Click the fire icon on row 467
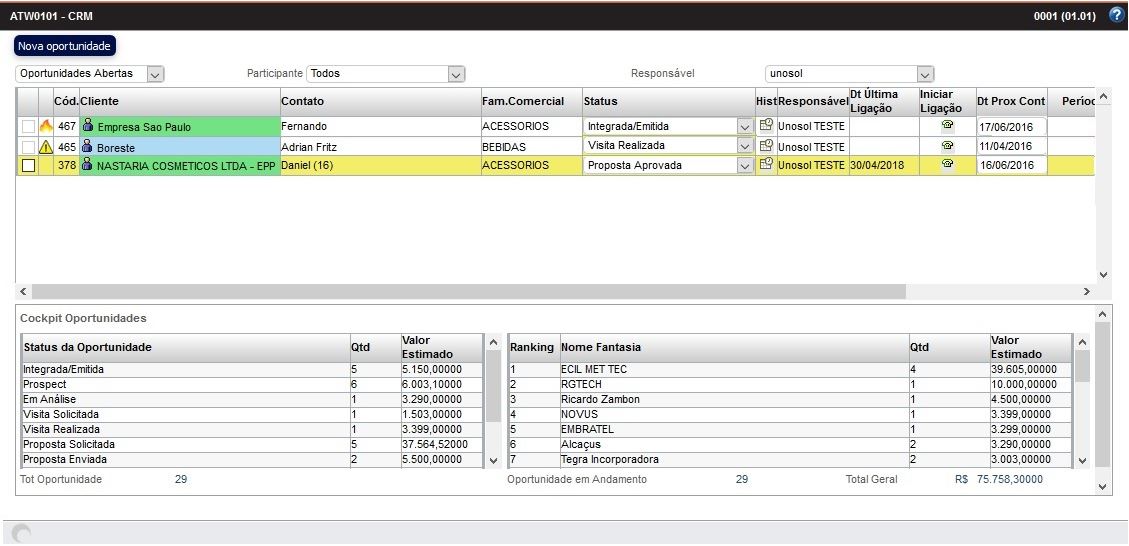Viewport: 1129px width, 546px height. [x=46, y=127]
